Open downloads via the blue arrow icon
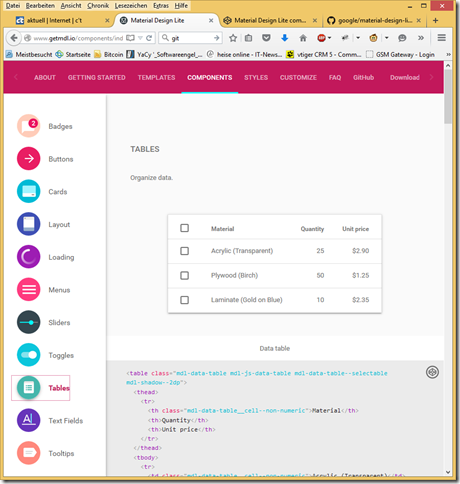Image resolution: width=460 pixels, height=484 pixels. 284,38
